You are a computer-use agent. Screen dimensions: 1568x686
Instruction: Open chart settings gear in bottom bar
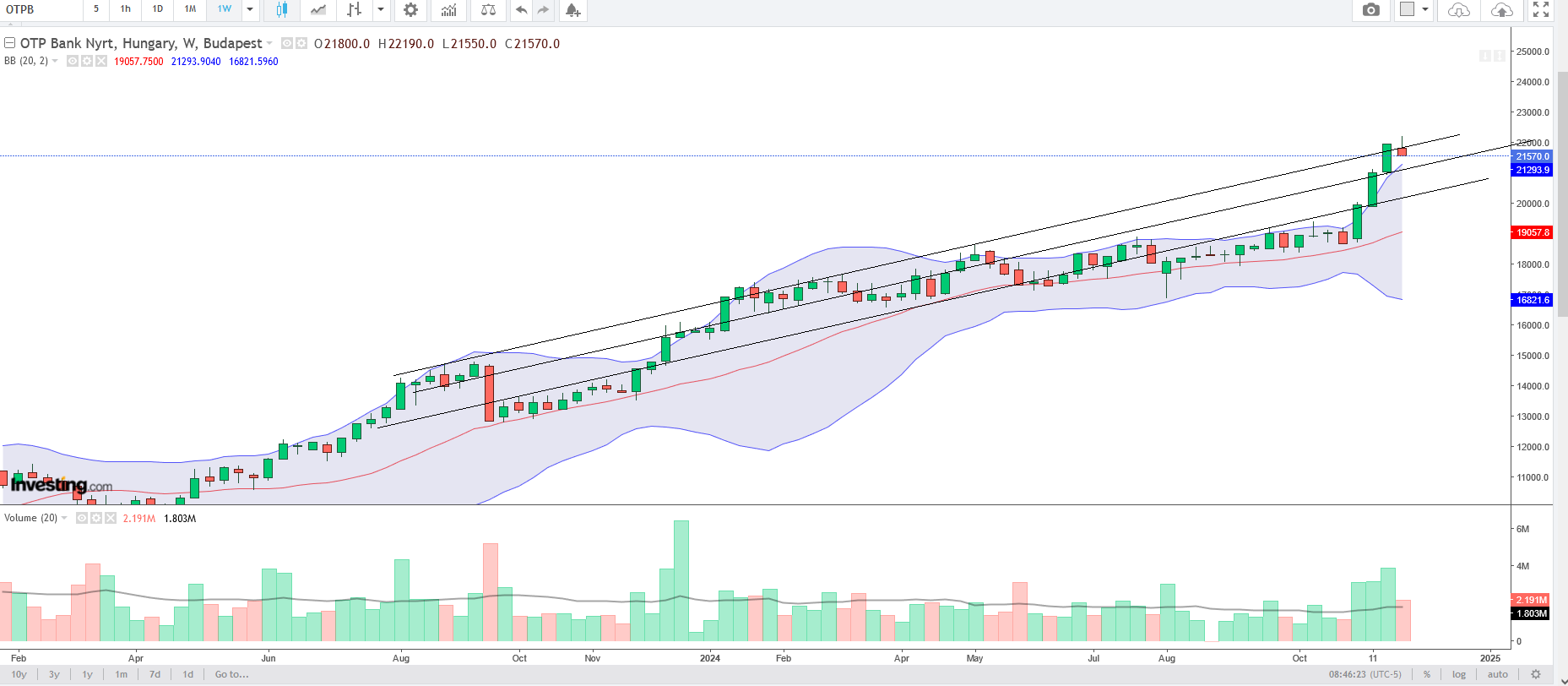(x=1536, y=674)
